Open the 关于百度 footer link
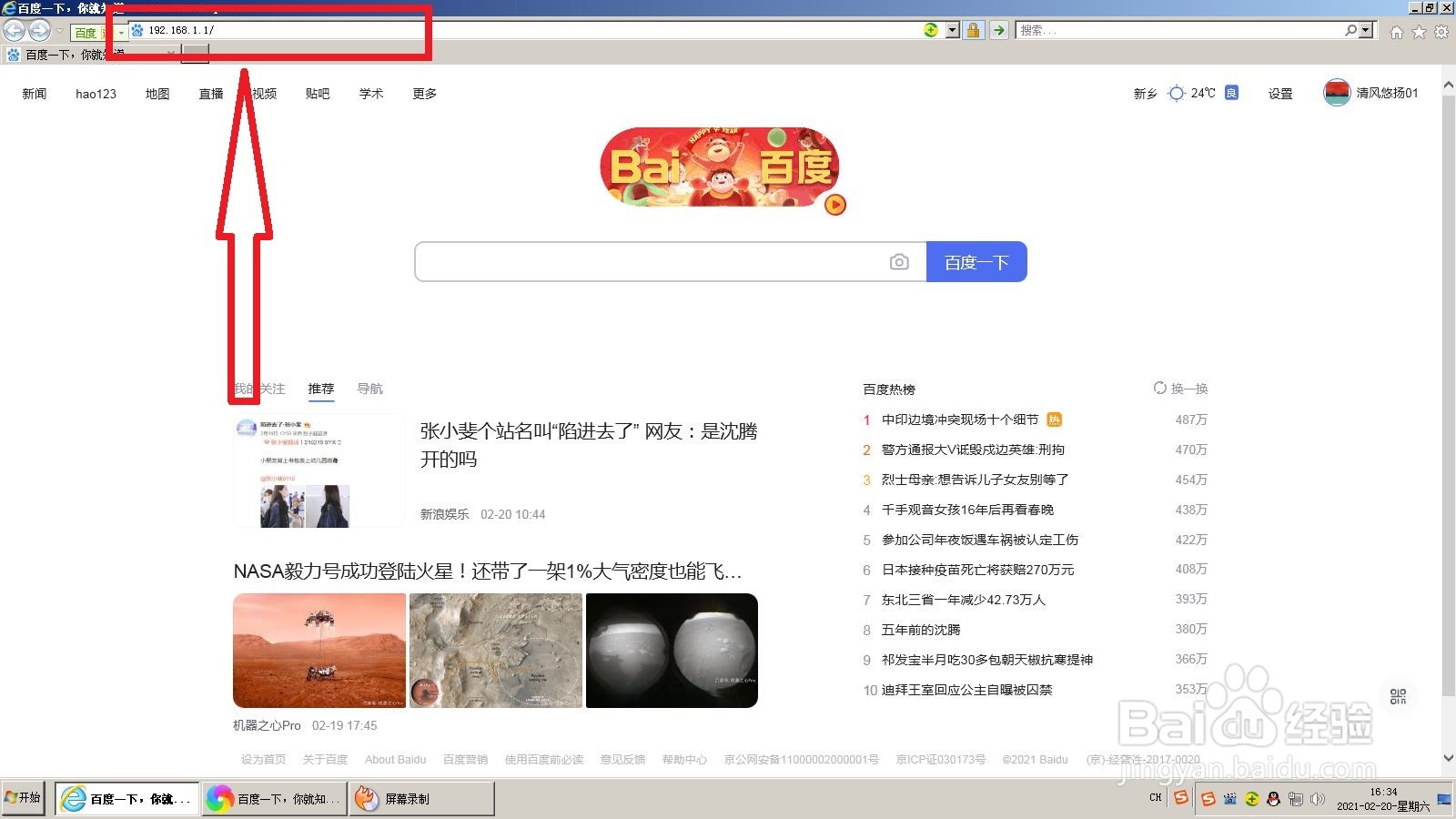Image resolution: width=1456 pixels, height=819 pixels. [325, 759]
